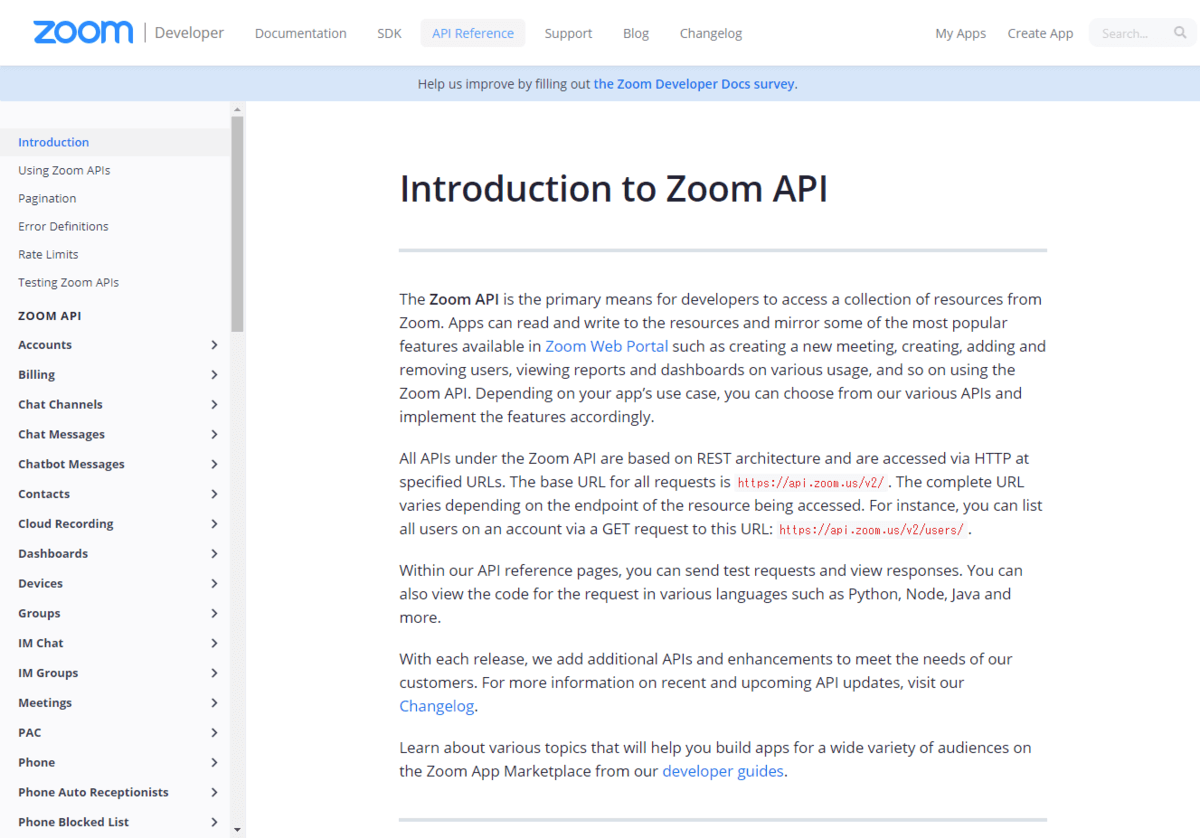This screenshot has width=1200, height=838.
Task: Click Create App
Action: (1040, 33)
